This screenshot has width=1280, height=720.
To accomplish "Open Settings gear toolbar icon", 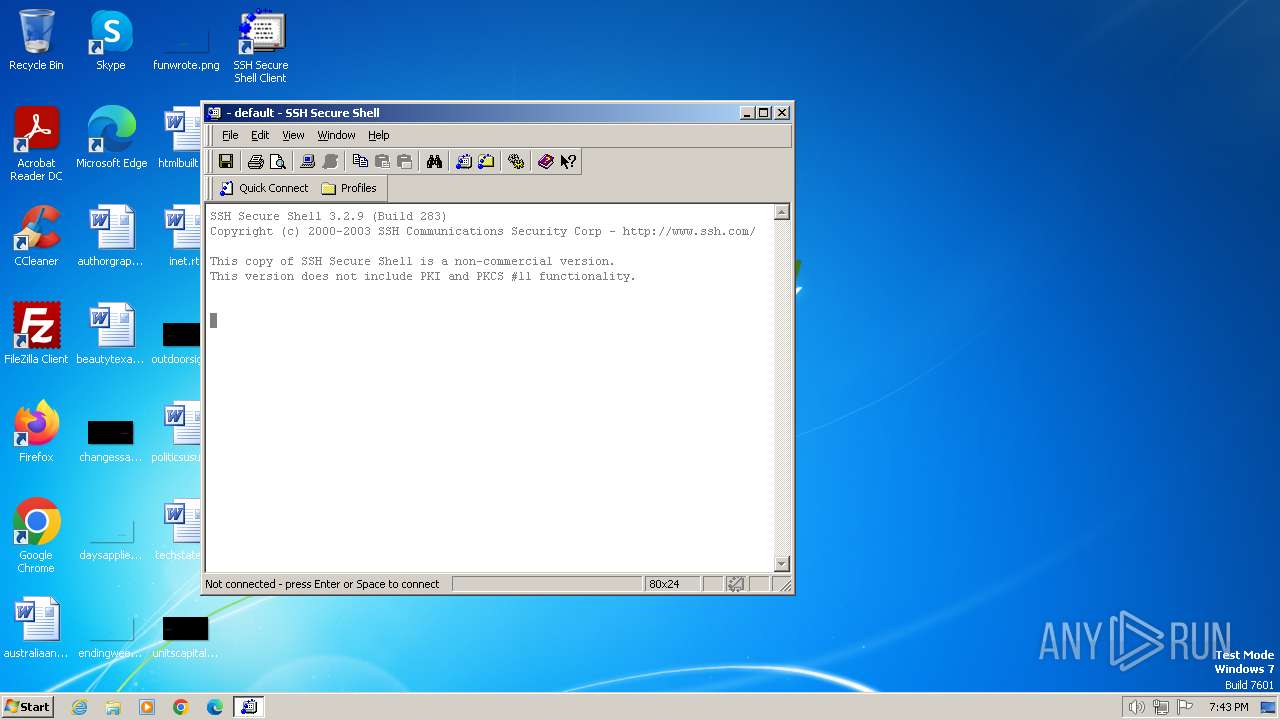I will 516,161.
